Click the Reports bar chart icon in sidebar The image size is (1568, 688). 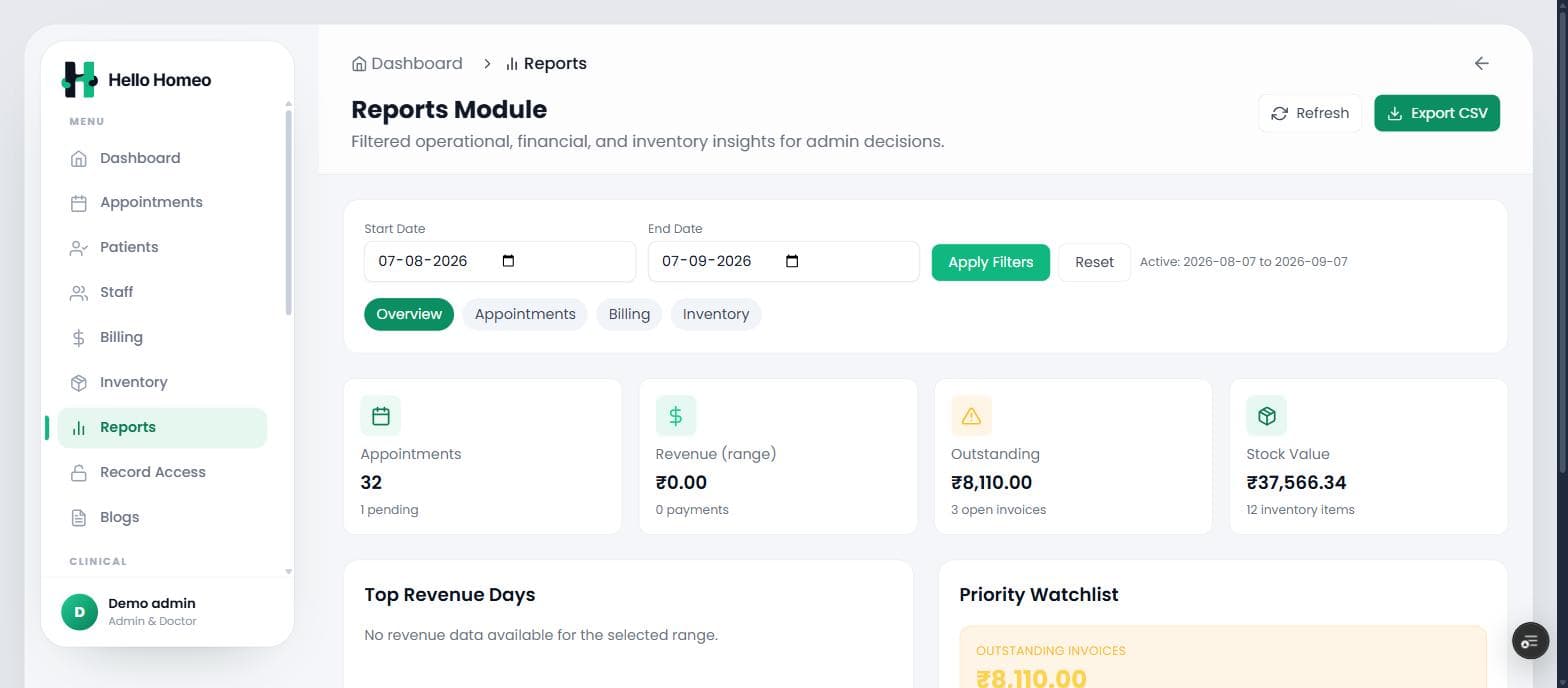tap(79, 428)
